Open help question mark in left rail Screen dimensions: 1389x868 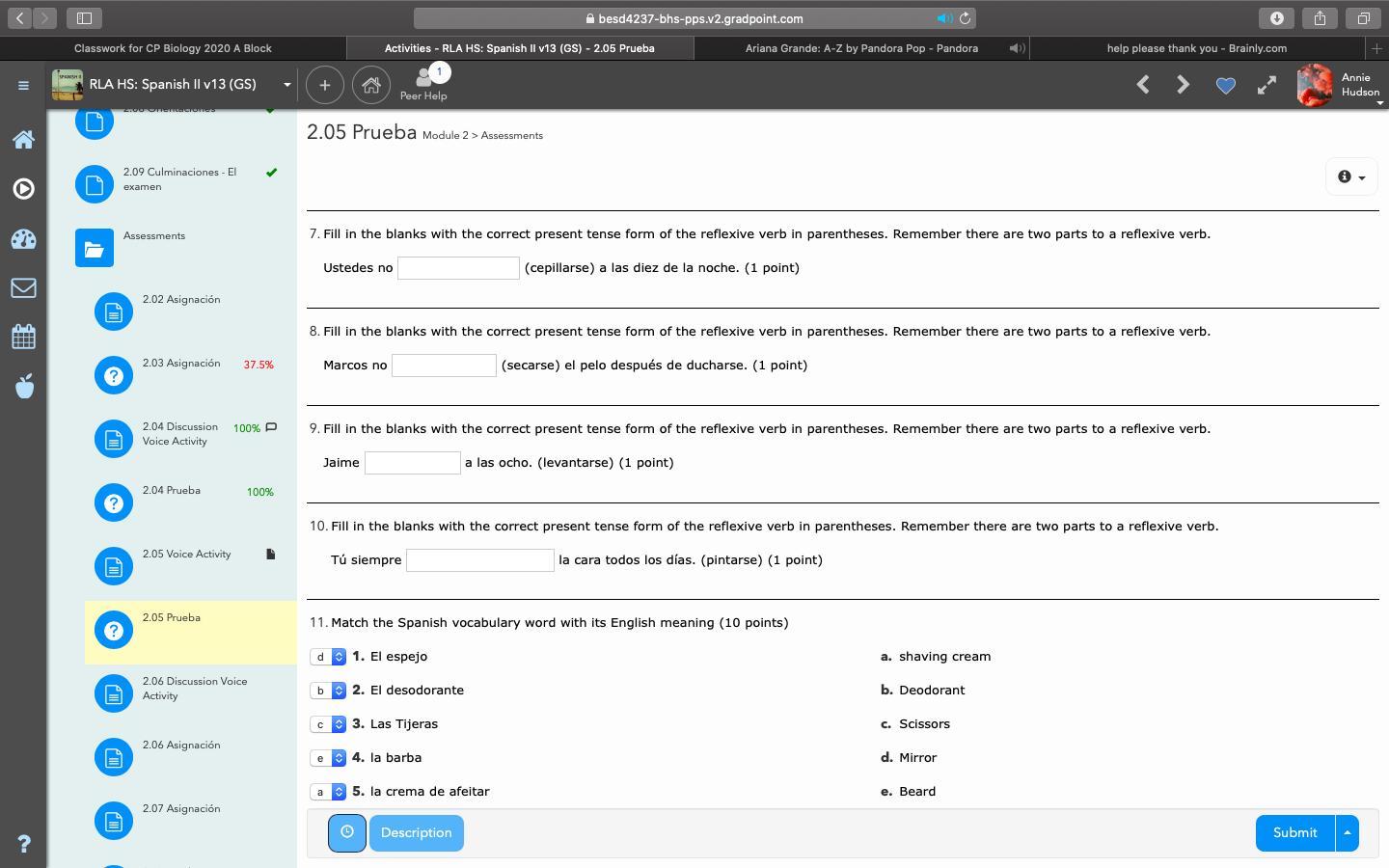pos(24,844)
